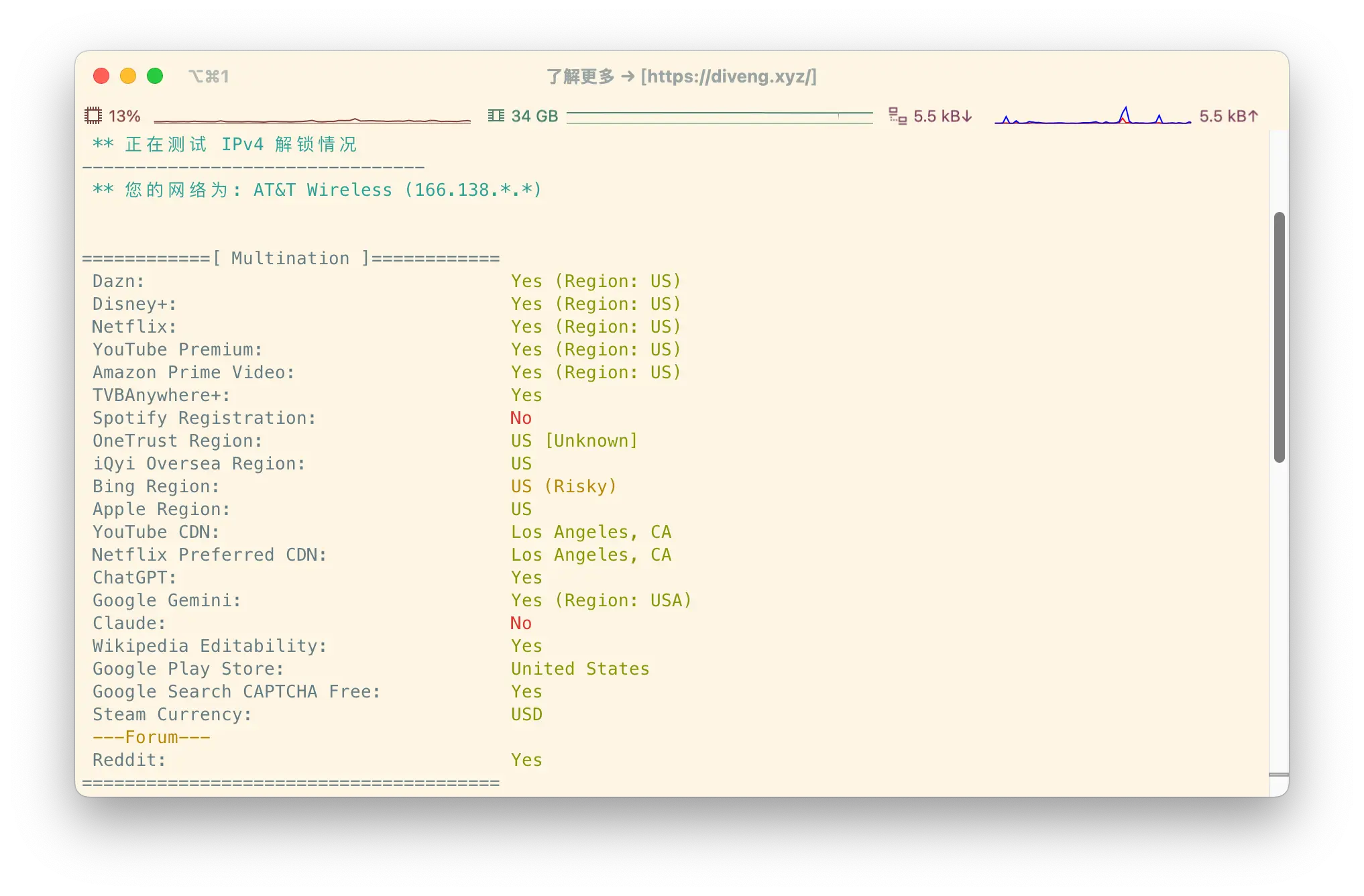Click the Dazn: row label
Image resolution: width=1364 pixels, height=896 pixels.
[x=119, y=281]
